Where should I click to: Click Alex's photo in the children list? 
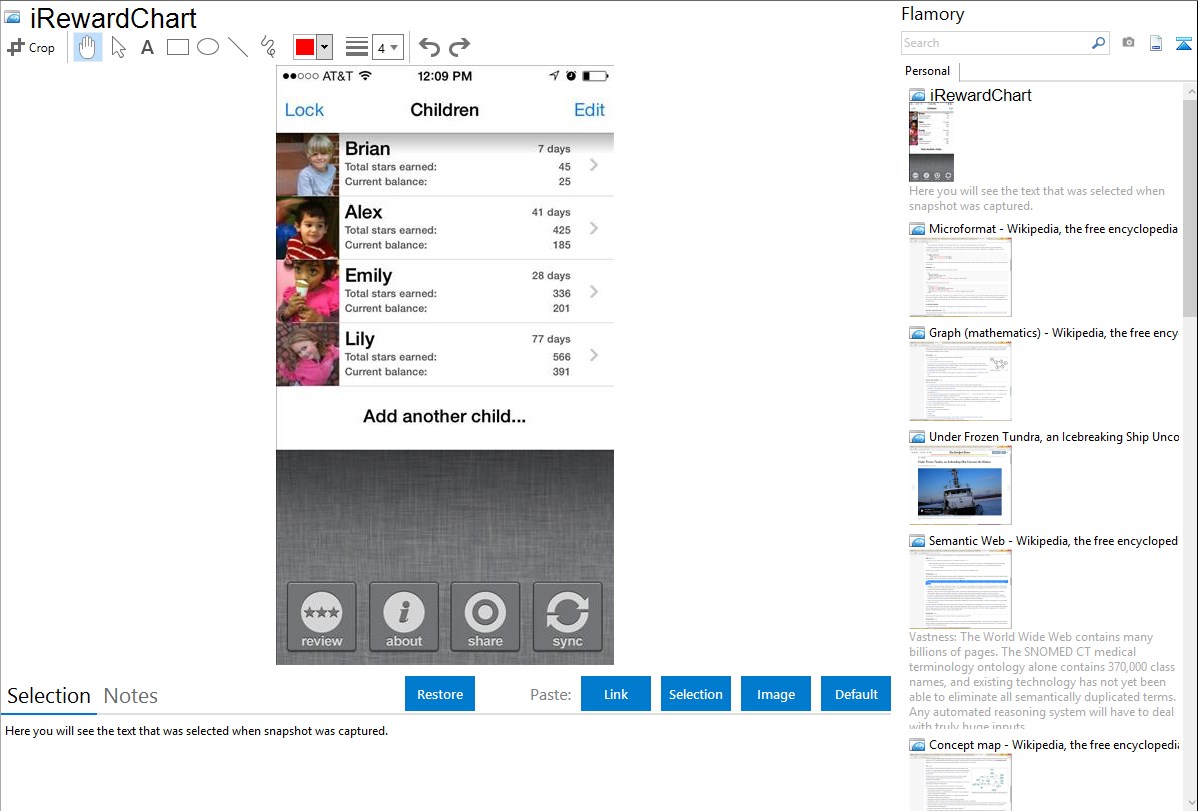(307, 228)
